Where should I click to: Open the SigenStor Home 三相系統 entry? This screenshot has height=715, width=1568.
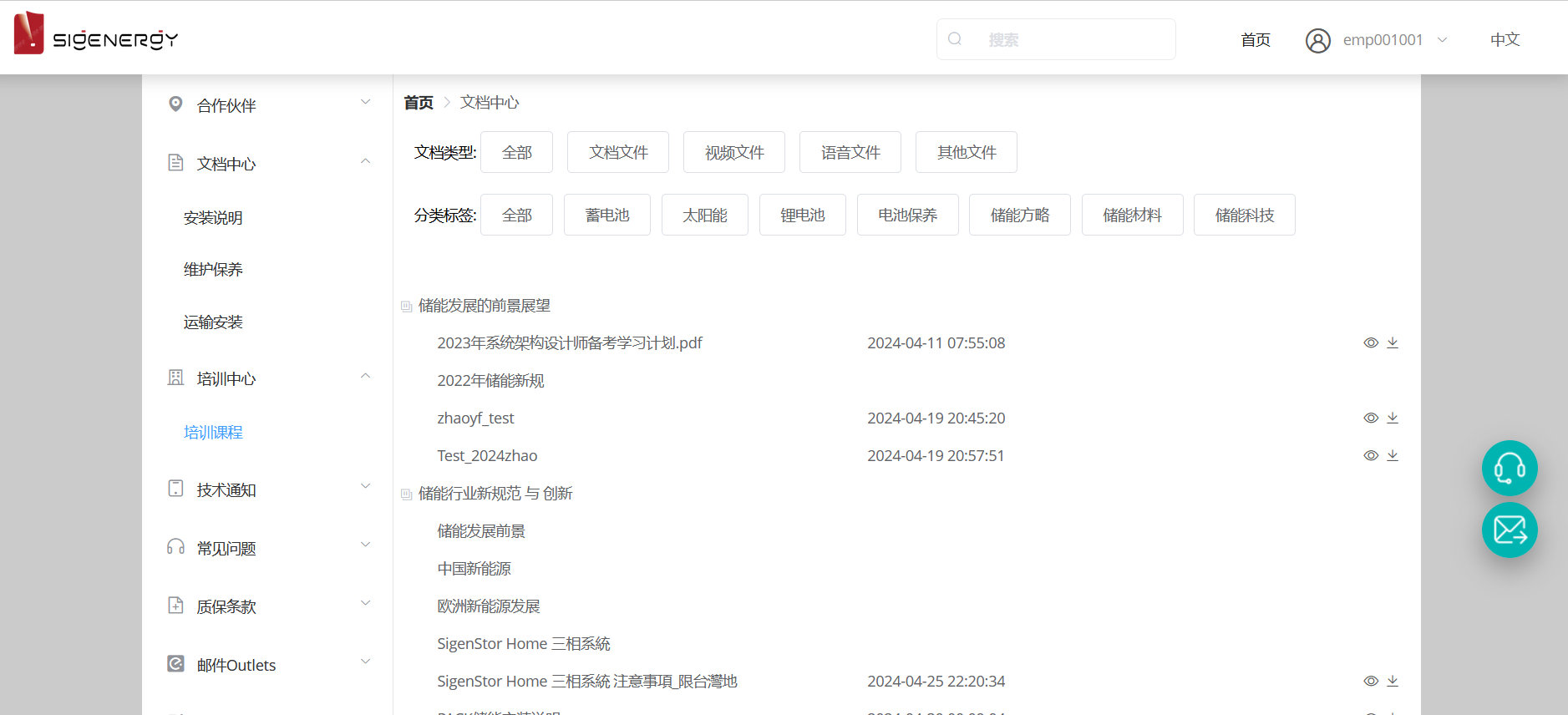(524, 643)
